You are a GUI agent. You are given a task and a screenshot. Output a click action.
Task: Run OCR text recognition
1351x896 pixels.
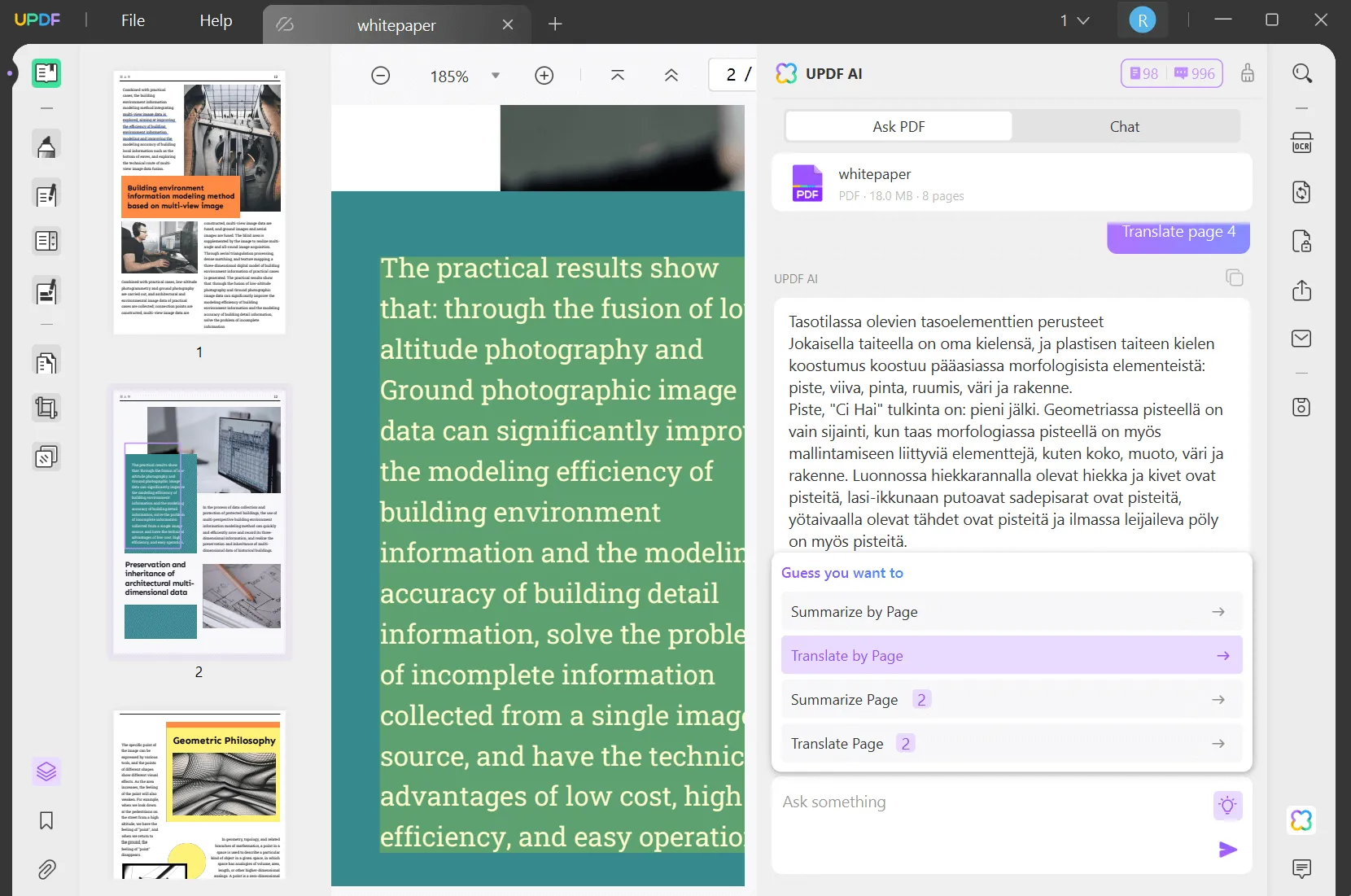1302,143
